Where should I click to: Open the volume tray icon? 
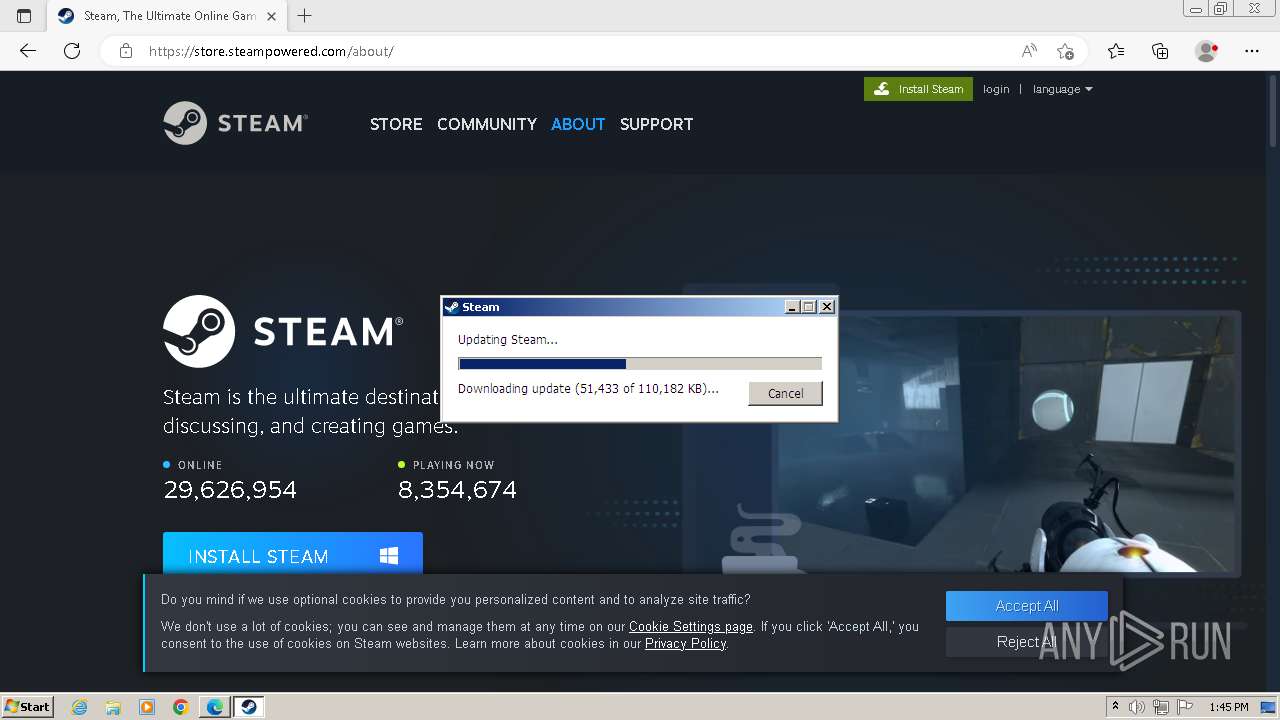(1137, 707)
